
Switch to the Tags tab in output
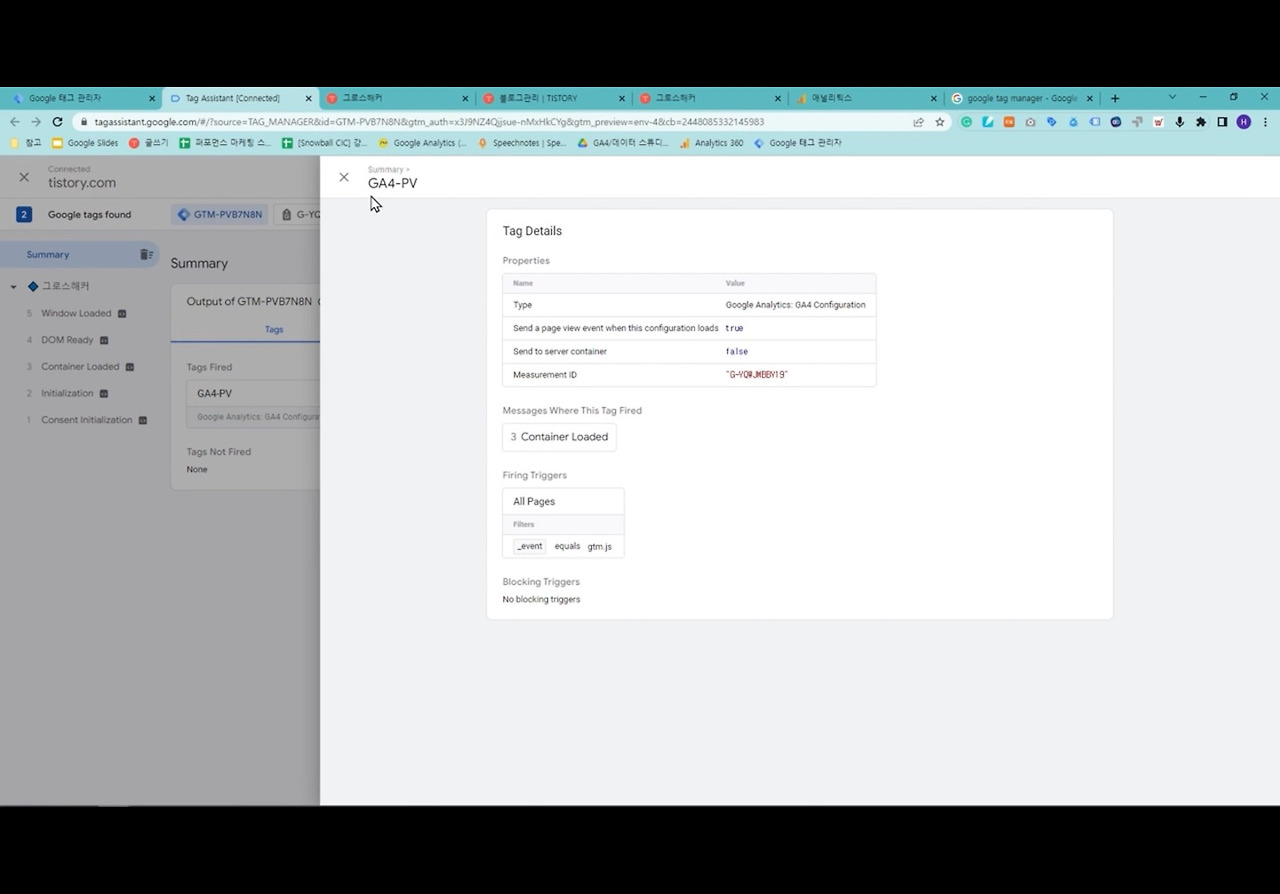click(273, 329)
